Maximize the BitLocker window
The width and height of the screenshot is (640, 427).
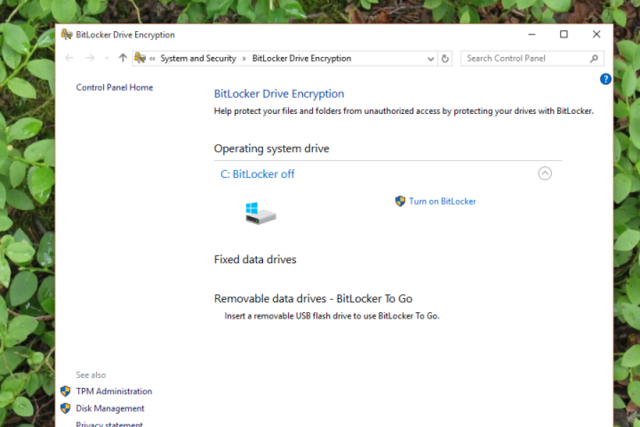564,34
